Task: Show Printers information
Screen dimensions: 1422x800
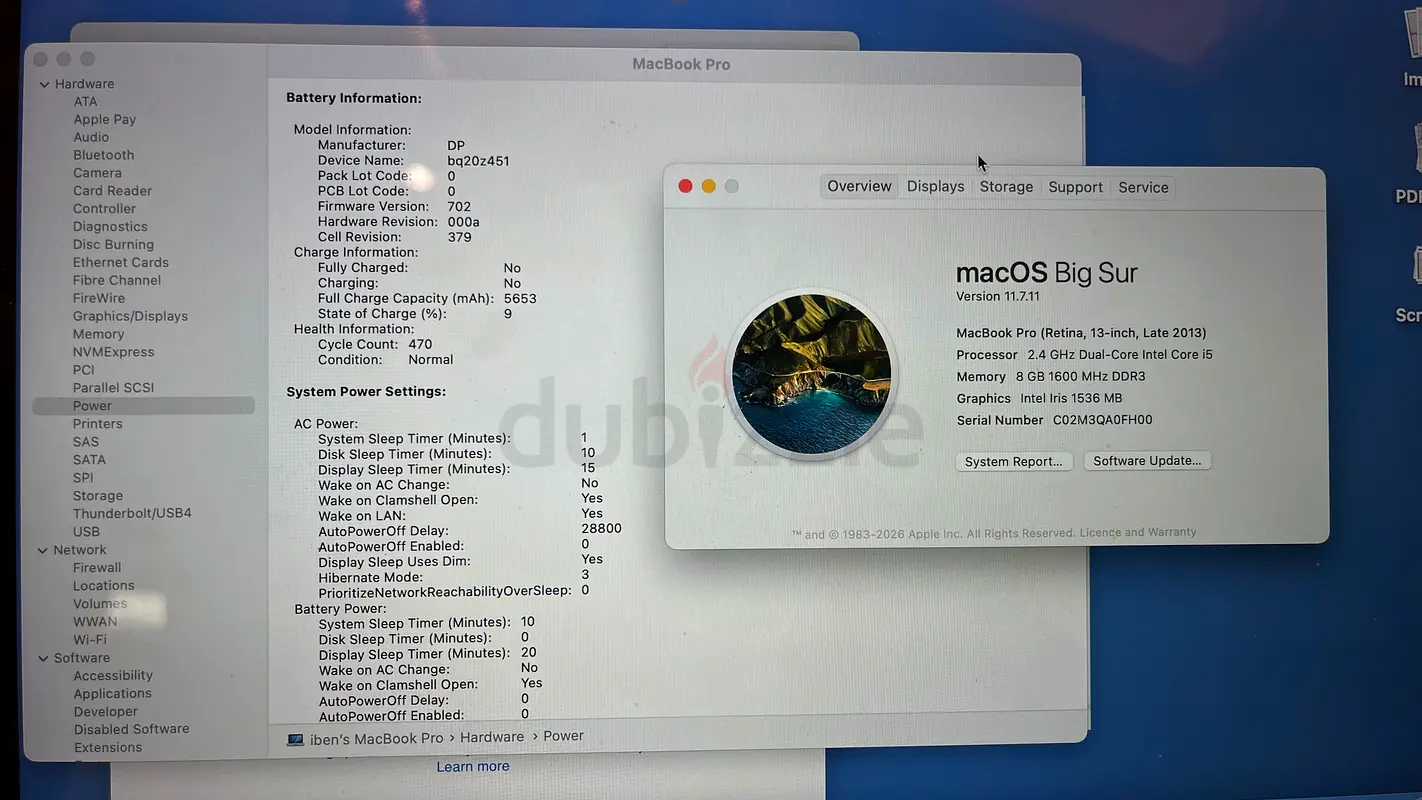Action: tap(97, 424)
